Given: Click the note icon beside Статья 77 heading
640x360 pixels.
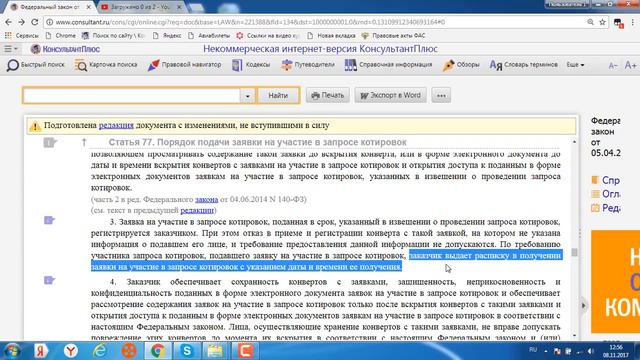Looking at the screenshot, I should (50, 142).
